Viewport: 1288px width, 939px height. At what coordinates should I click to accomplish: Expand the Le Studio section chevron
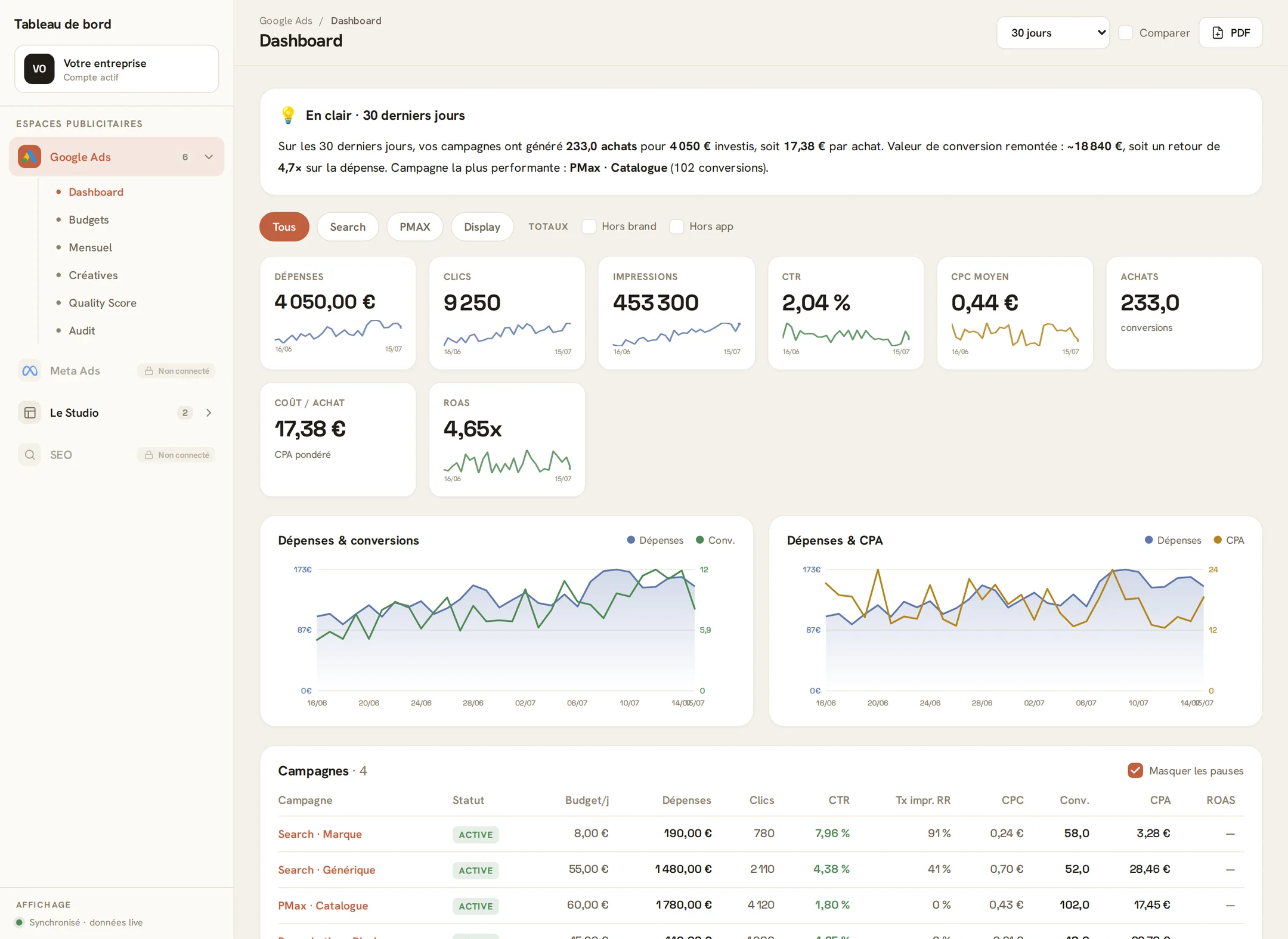pos(209,413)
